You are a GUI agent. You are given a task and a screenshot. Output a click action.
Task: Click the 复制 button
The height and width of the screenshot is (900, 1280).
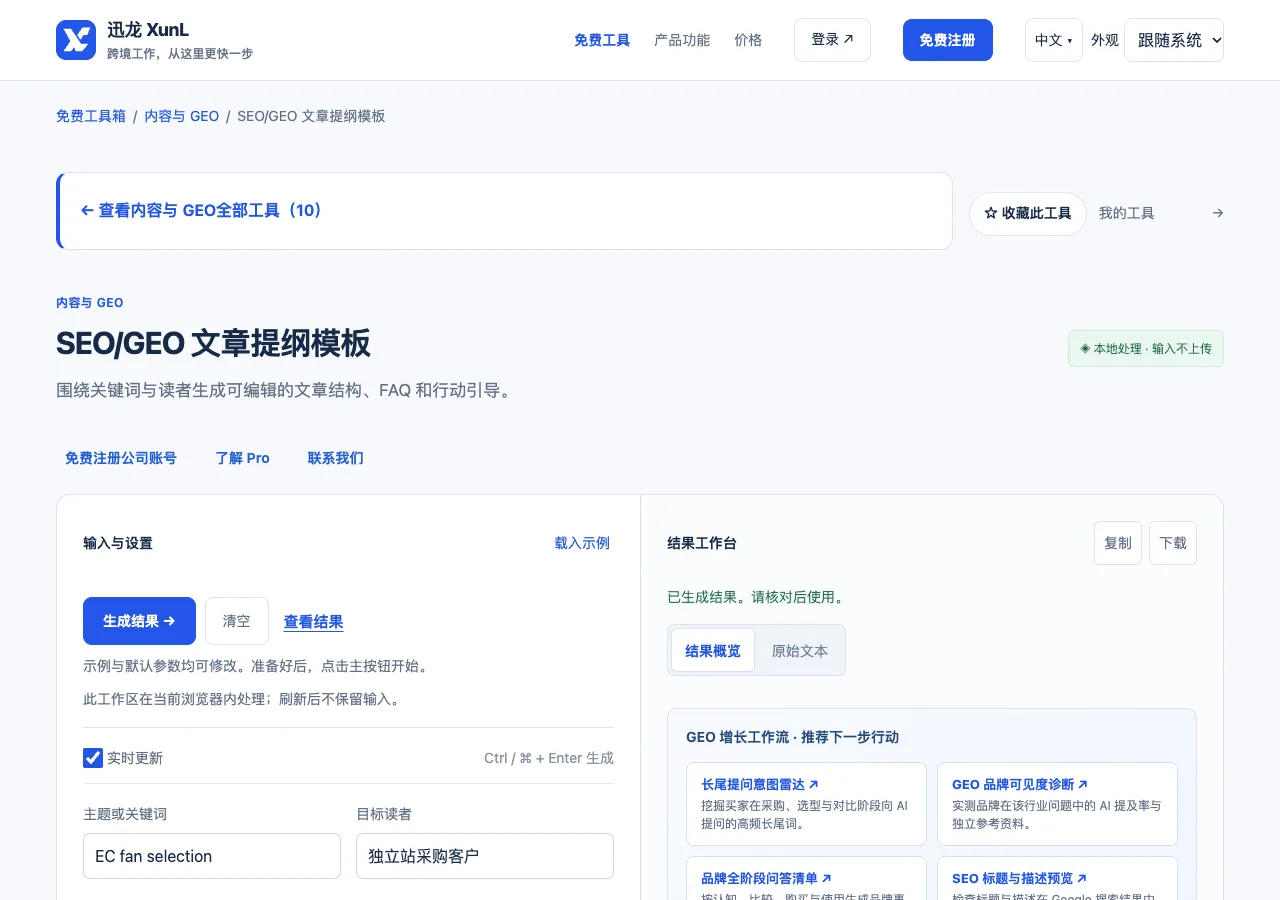click(1118, 543)
